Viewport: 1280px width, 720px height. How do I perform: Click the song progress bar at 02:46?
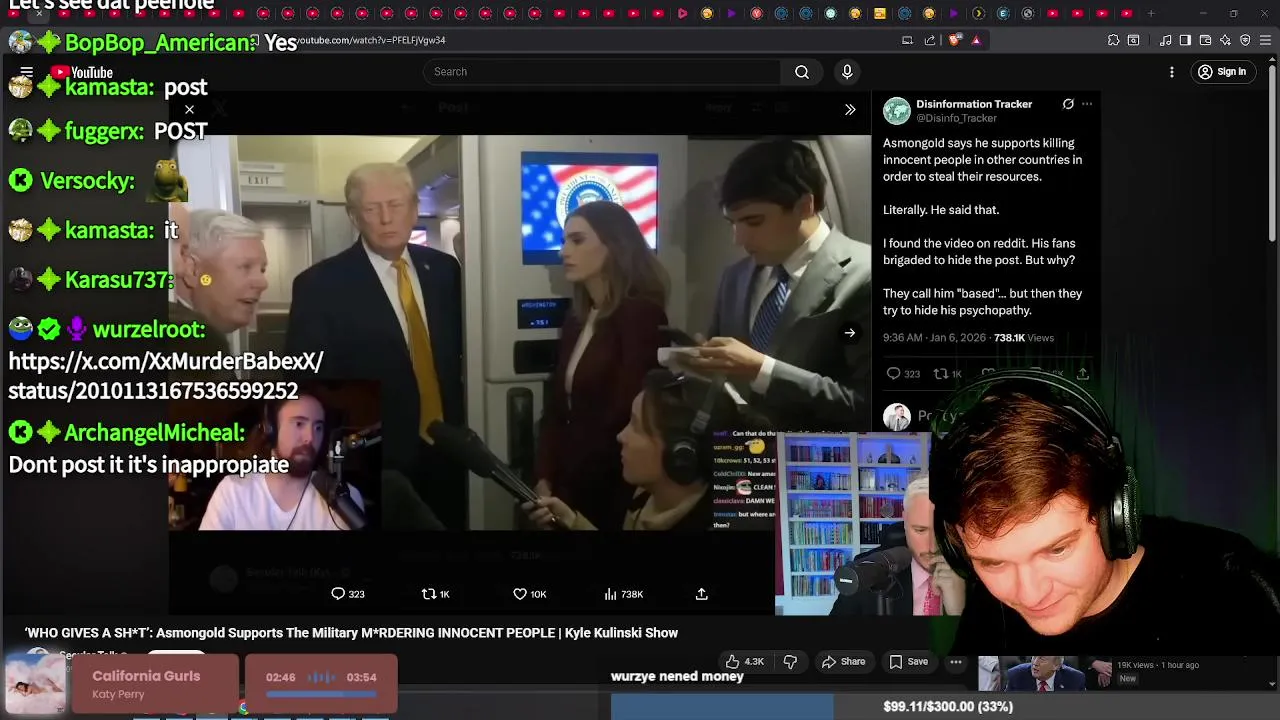coord(321,692)
